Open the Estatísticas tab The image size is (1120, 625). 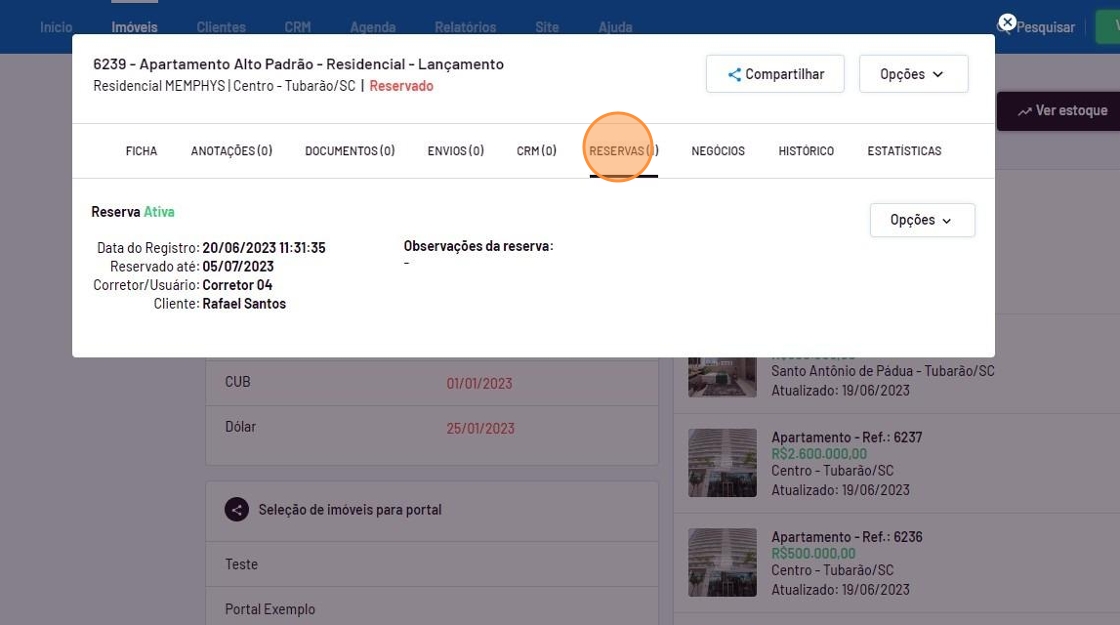pyautogui.click(x=904, y=151)
